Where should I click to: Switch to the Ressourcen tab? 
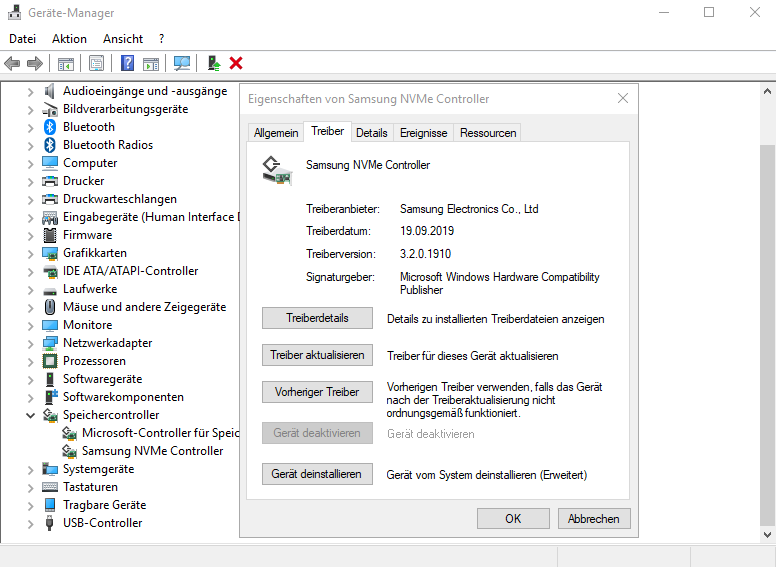pyautogui.click(x=488, y=133)
